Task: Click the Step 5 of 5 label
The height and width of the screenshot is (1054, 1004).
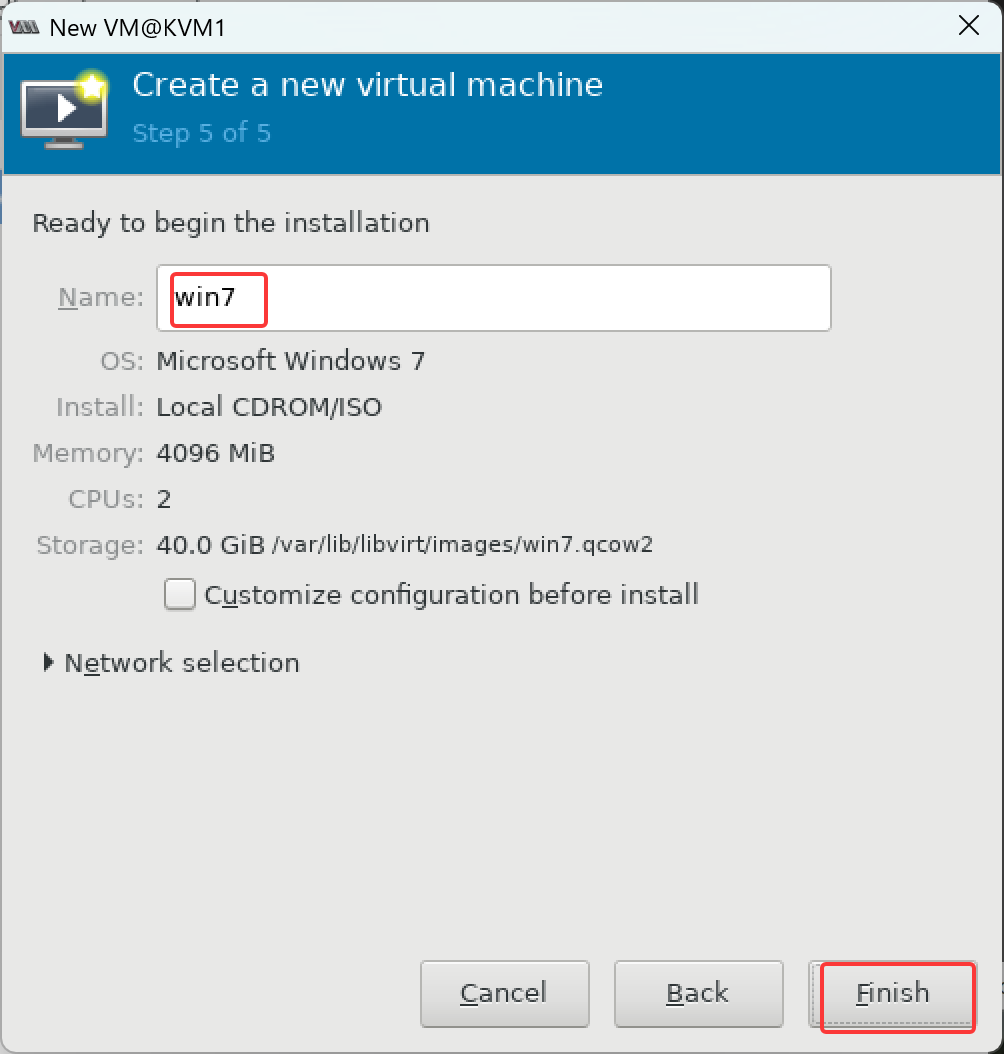Action: 202,133
